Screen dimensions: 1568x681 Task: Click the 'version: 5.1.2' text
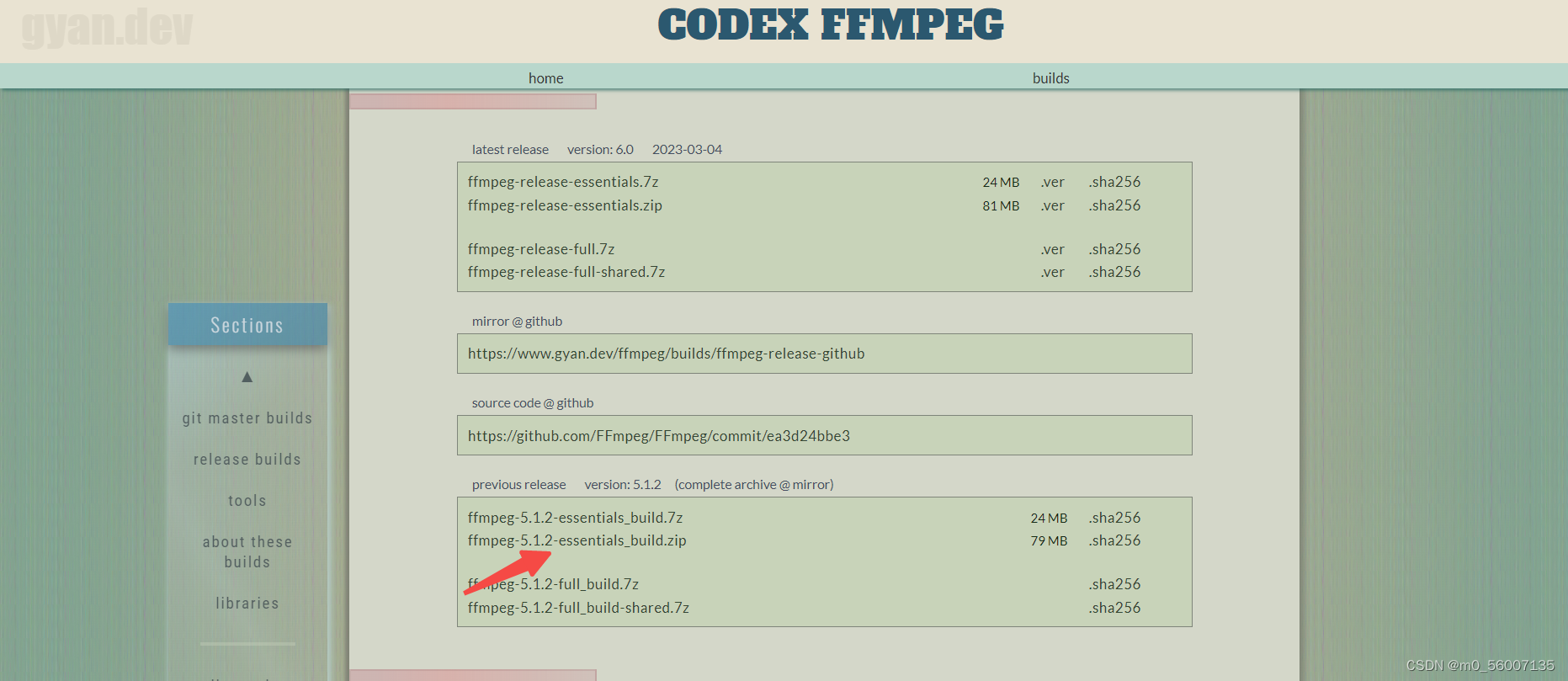point(623,485)
